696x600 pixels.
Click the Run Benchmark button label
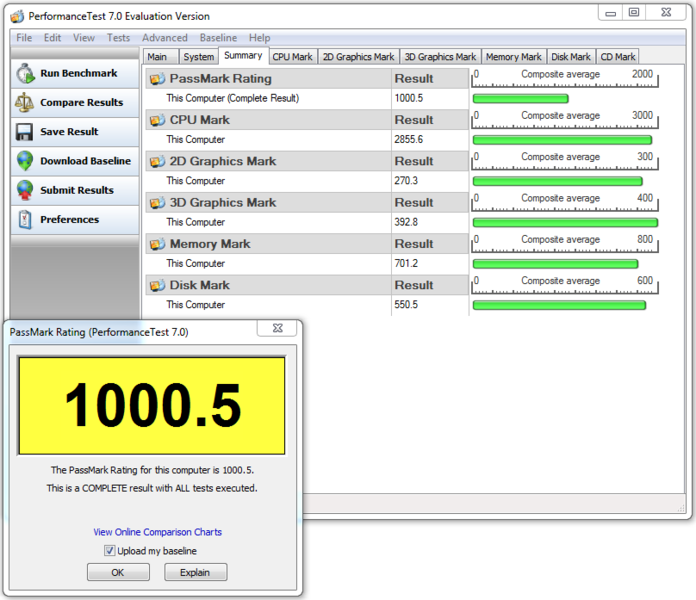coord(79,73)
